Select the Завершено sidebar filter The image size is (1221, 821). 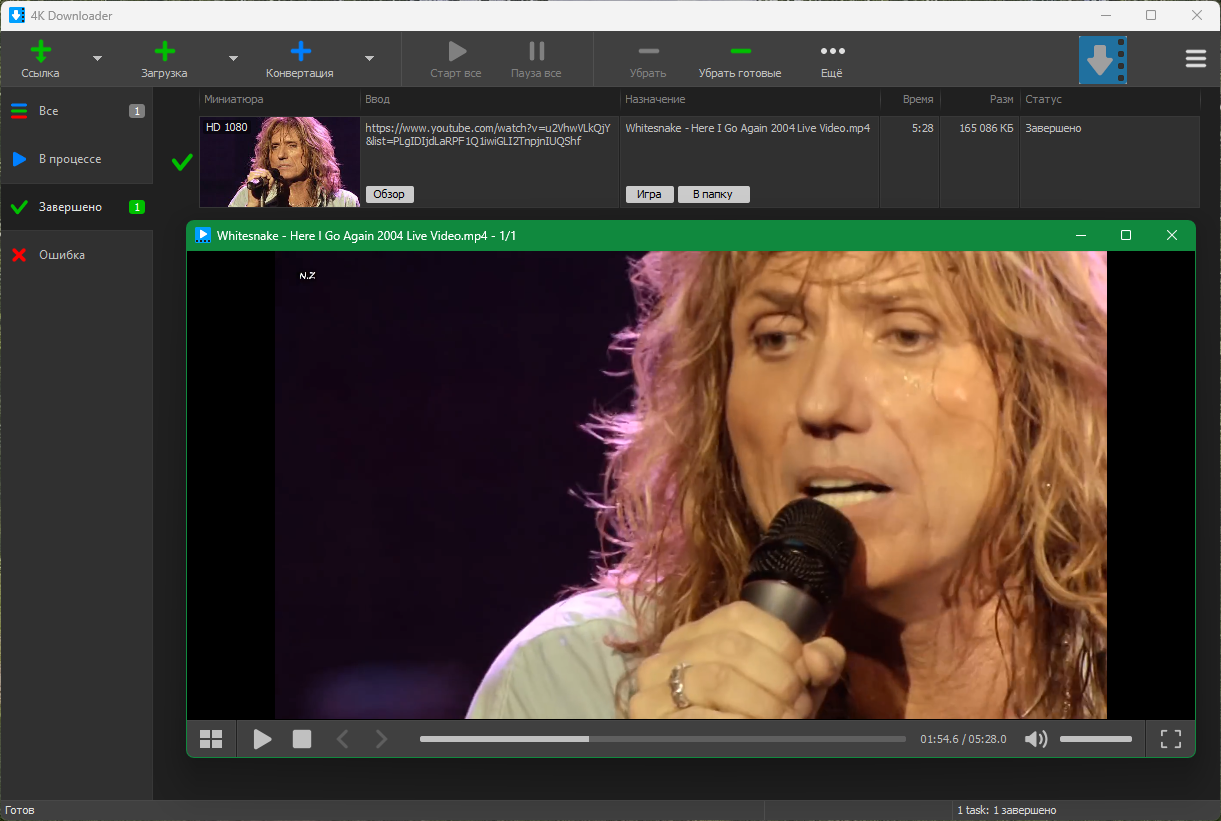point(77,207)
